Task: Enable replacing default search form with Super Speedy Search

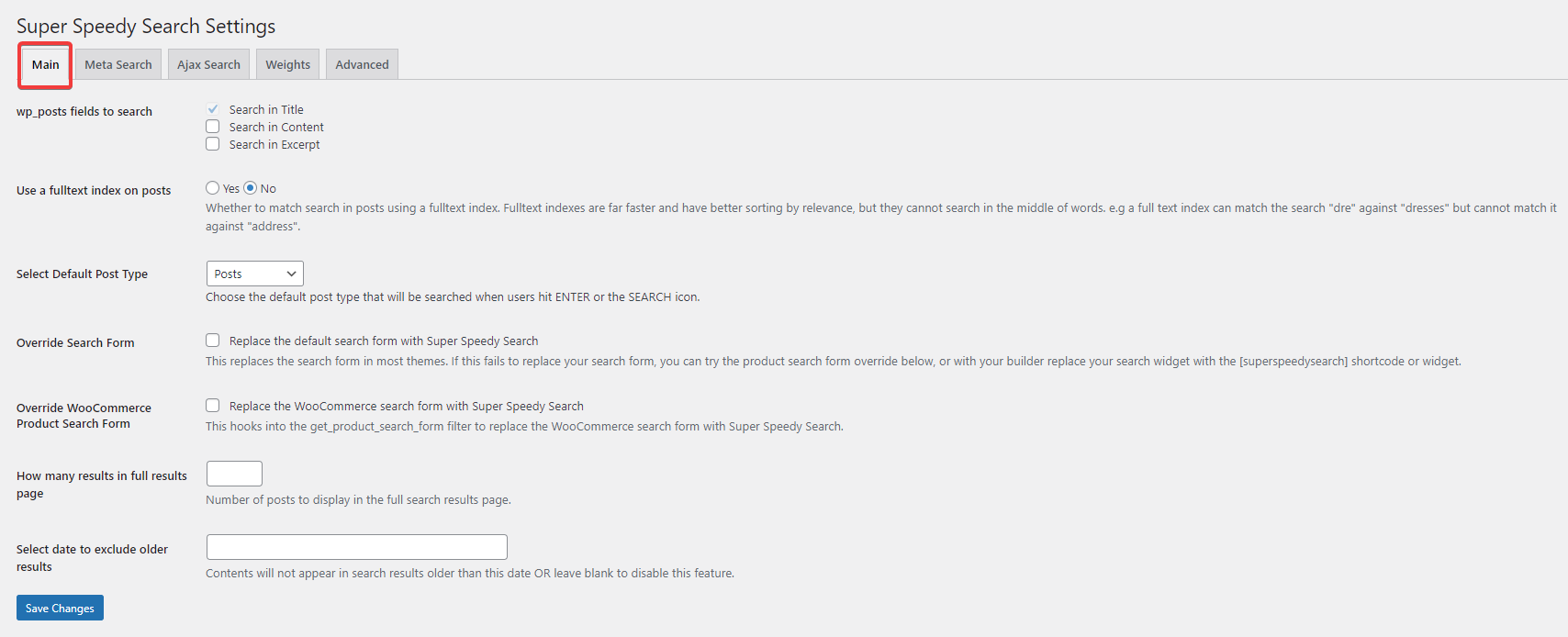Action: (x=212, y=340)
